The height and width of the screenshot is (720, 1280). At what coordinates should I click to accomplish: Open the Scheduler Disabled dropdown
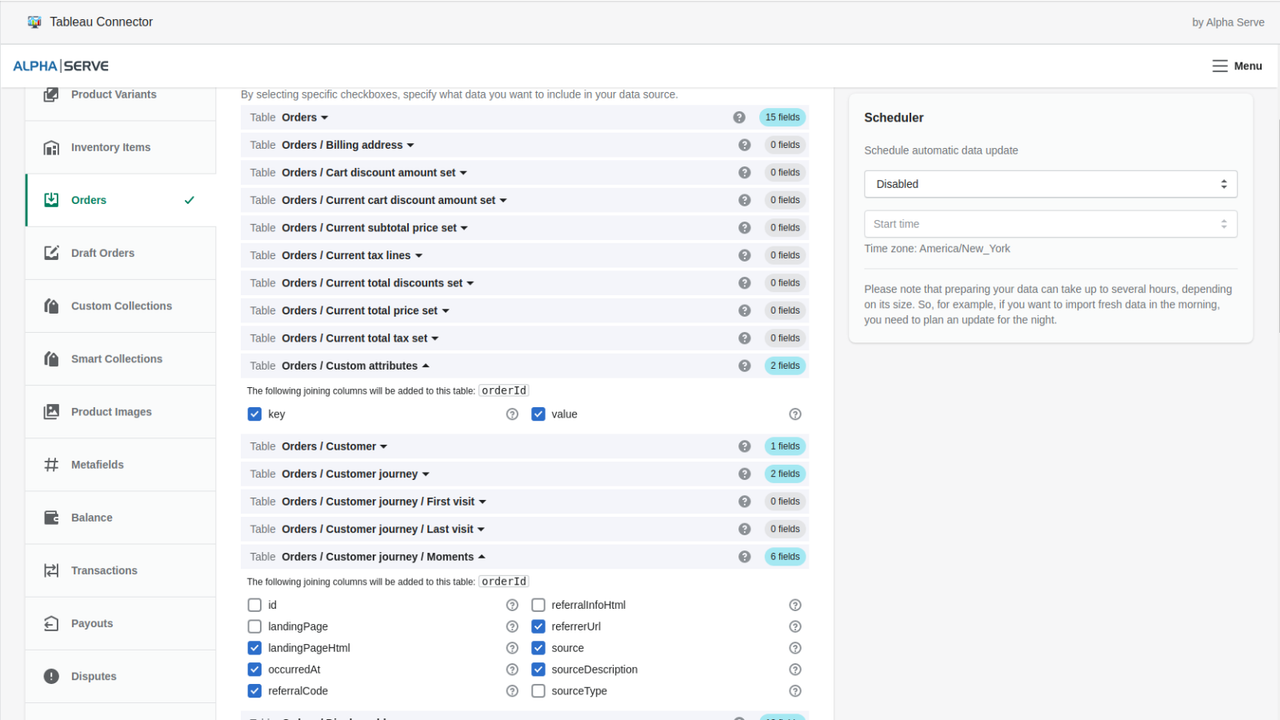tap(1050, 184)
